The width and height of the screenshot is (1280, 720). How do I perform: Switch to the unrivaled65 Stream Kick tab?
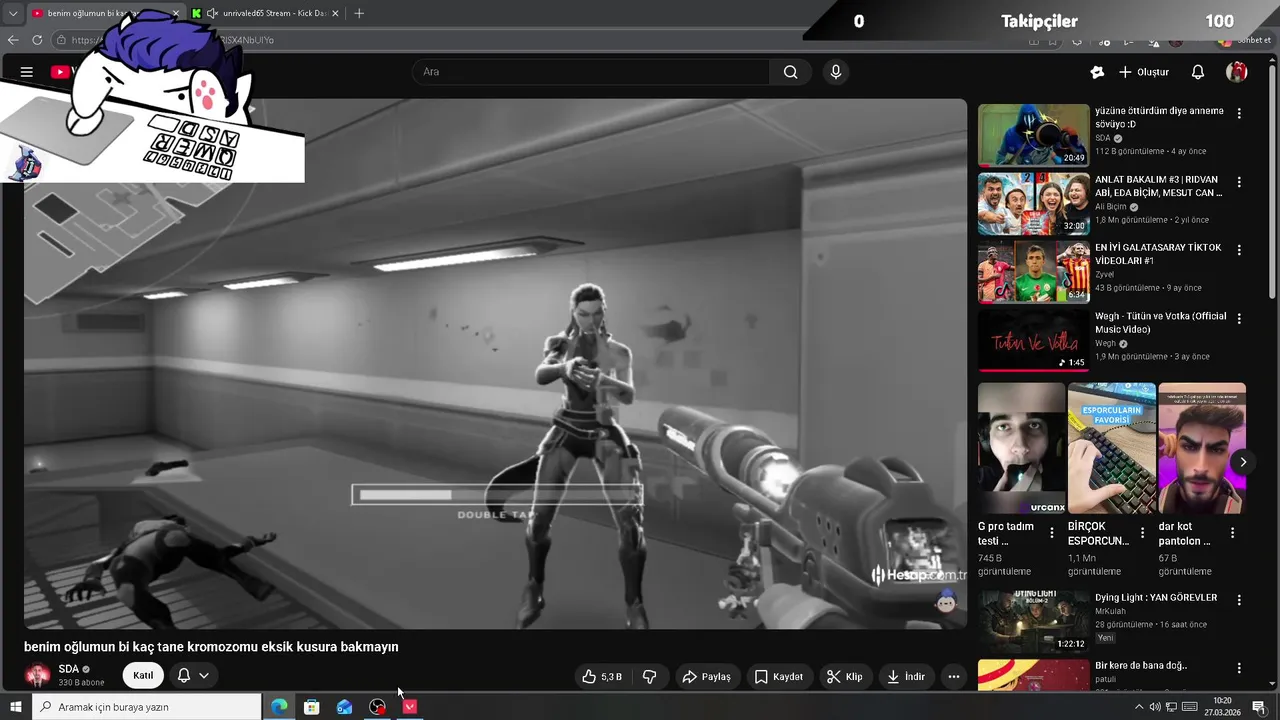(266, 13)
